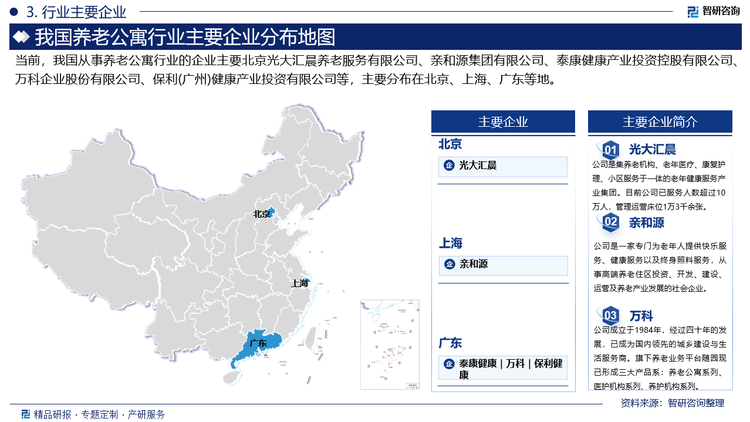The width and height of the screenshot is (750, 422).
Task: Select the 主要企业简介 header
Action: coord(660,122)
